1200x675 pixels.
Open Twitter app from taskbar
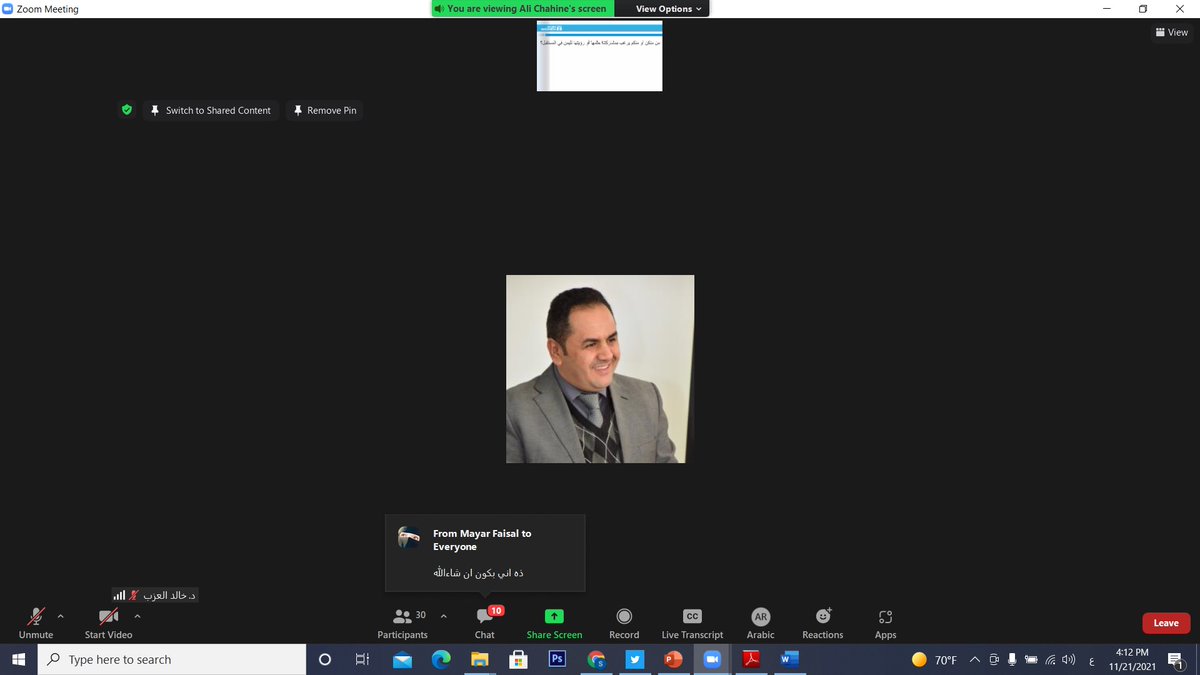[634, 659]
